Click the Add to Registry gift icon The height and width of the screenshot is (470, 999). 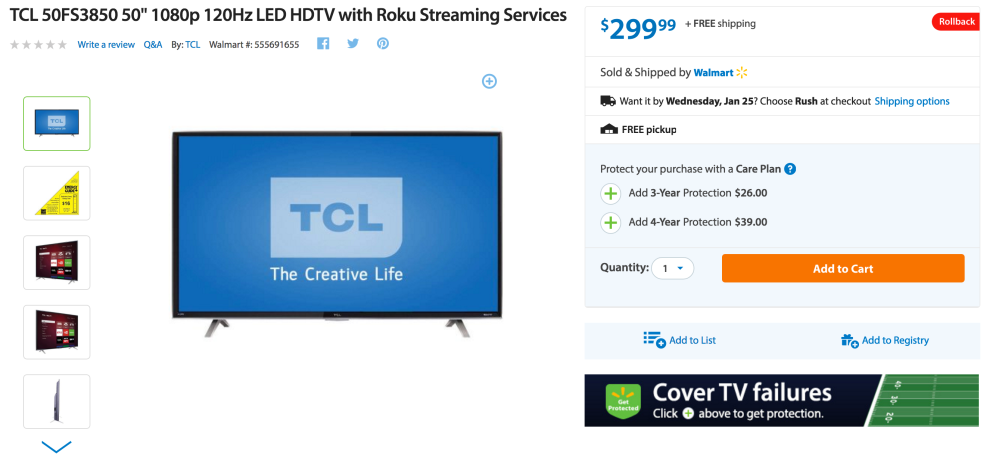click(849, 340)
